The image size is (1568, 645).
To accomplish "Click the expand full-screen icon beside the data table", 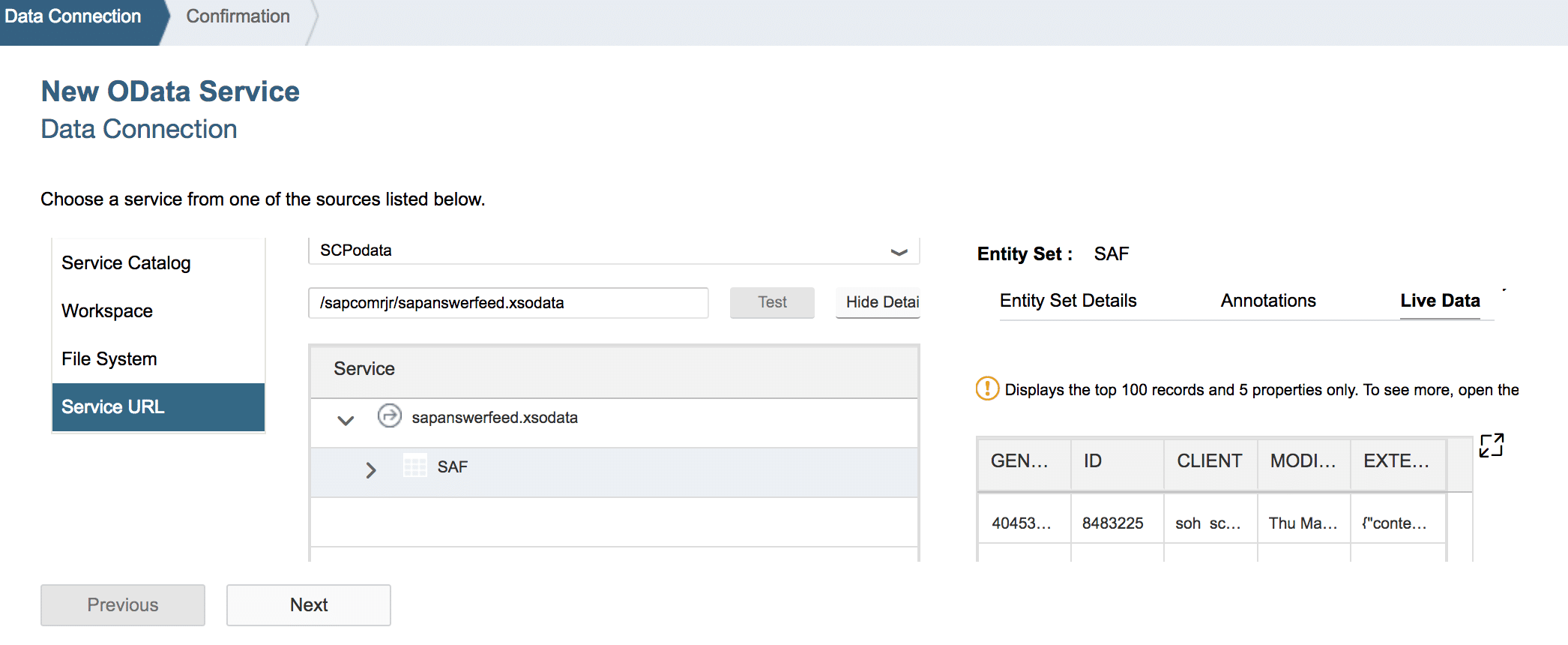I will pyautogui.click(x=1491, y=445).
